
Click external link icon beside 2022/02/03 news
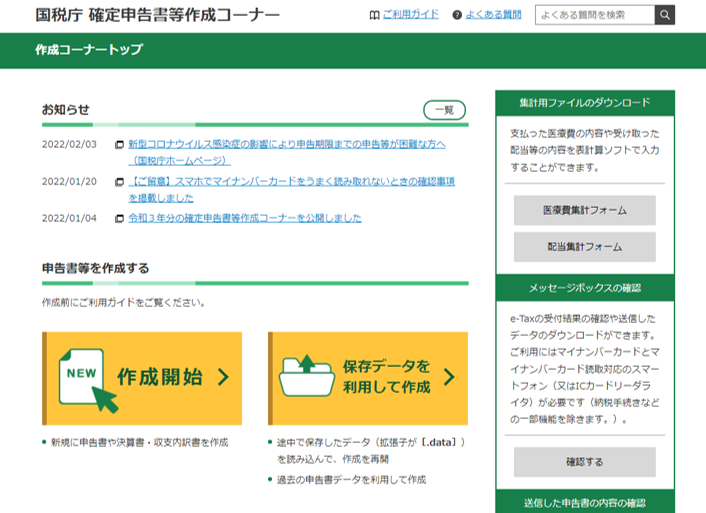click(120, 144)
